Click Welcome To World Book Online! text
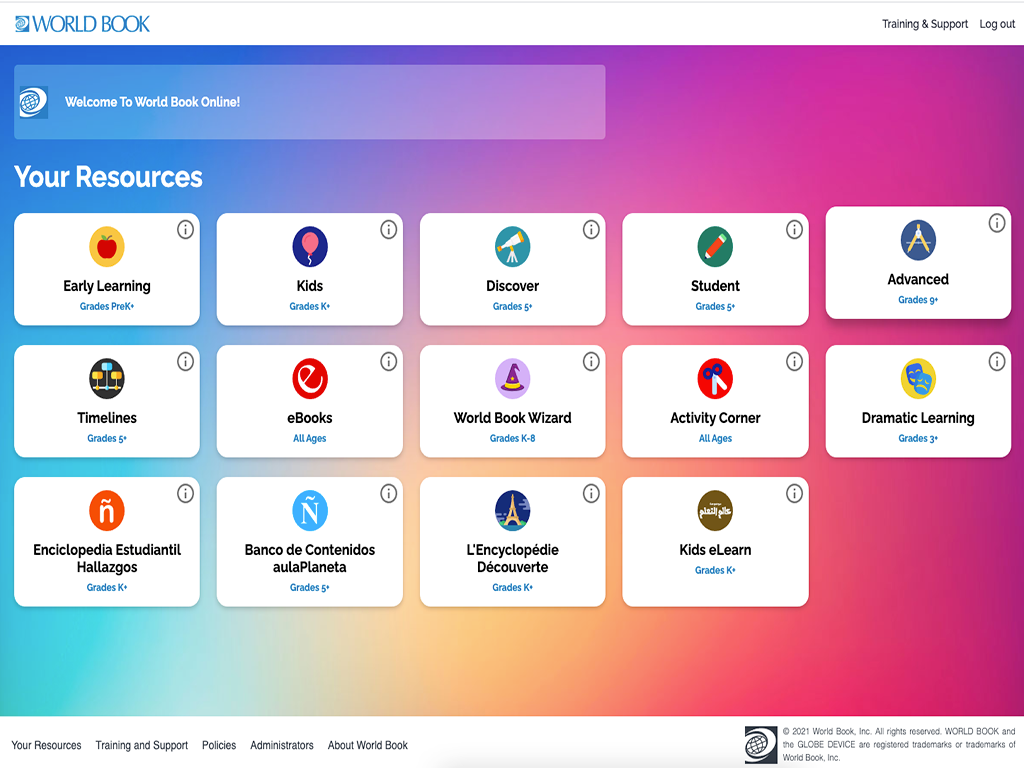 click(x=152, y=102)
